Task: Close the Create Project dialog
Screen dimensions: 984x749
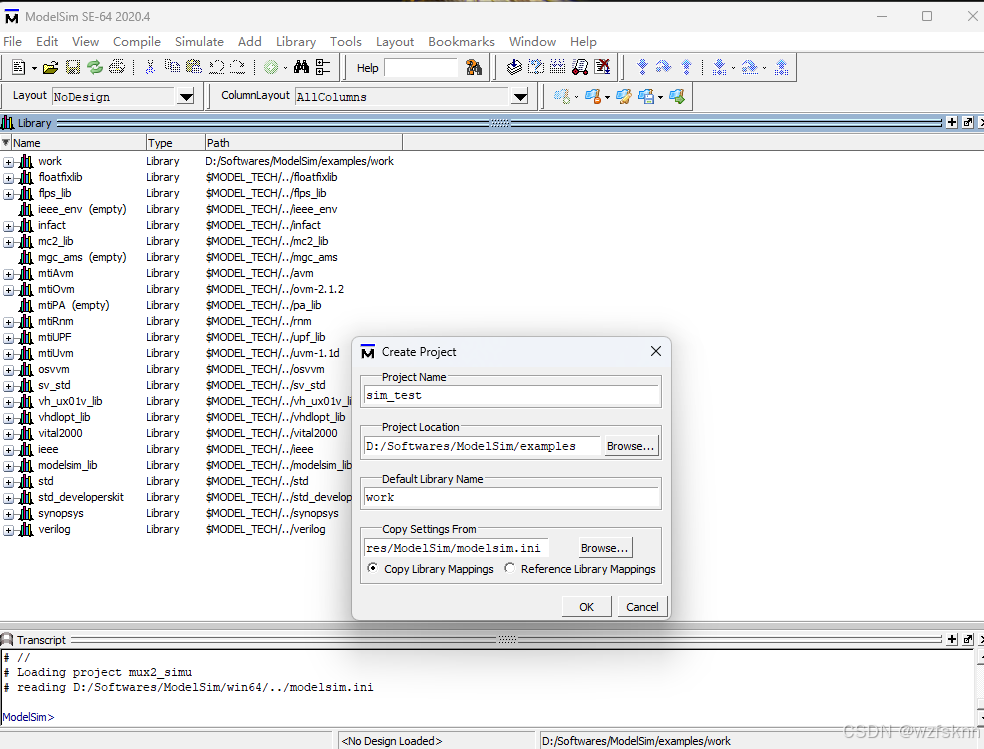Action: [x=656, y=351]
